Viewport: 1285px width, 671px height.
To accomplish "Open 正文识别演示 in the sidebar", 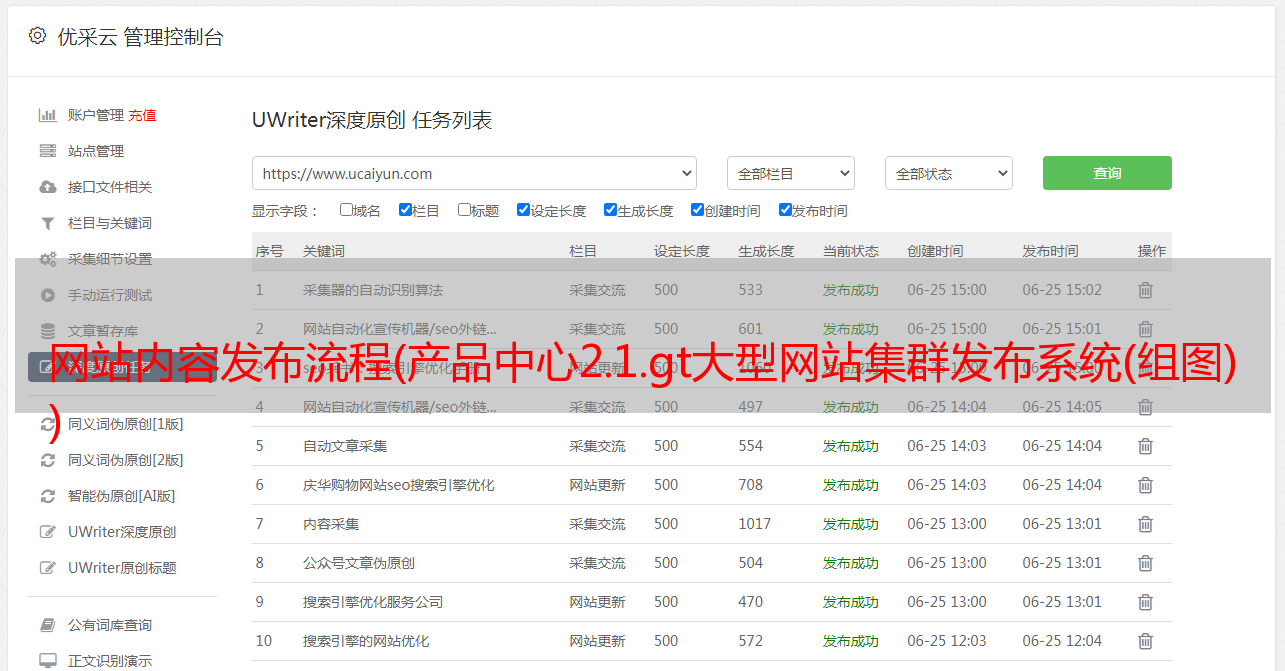I will tap(110, 661).
